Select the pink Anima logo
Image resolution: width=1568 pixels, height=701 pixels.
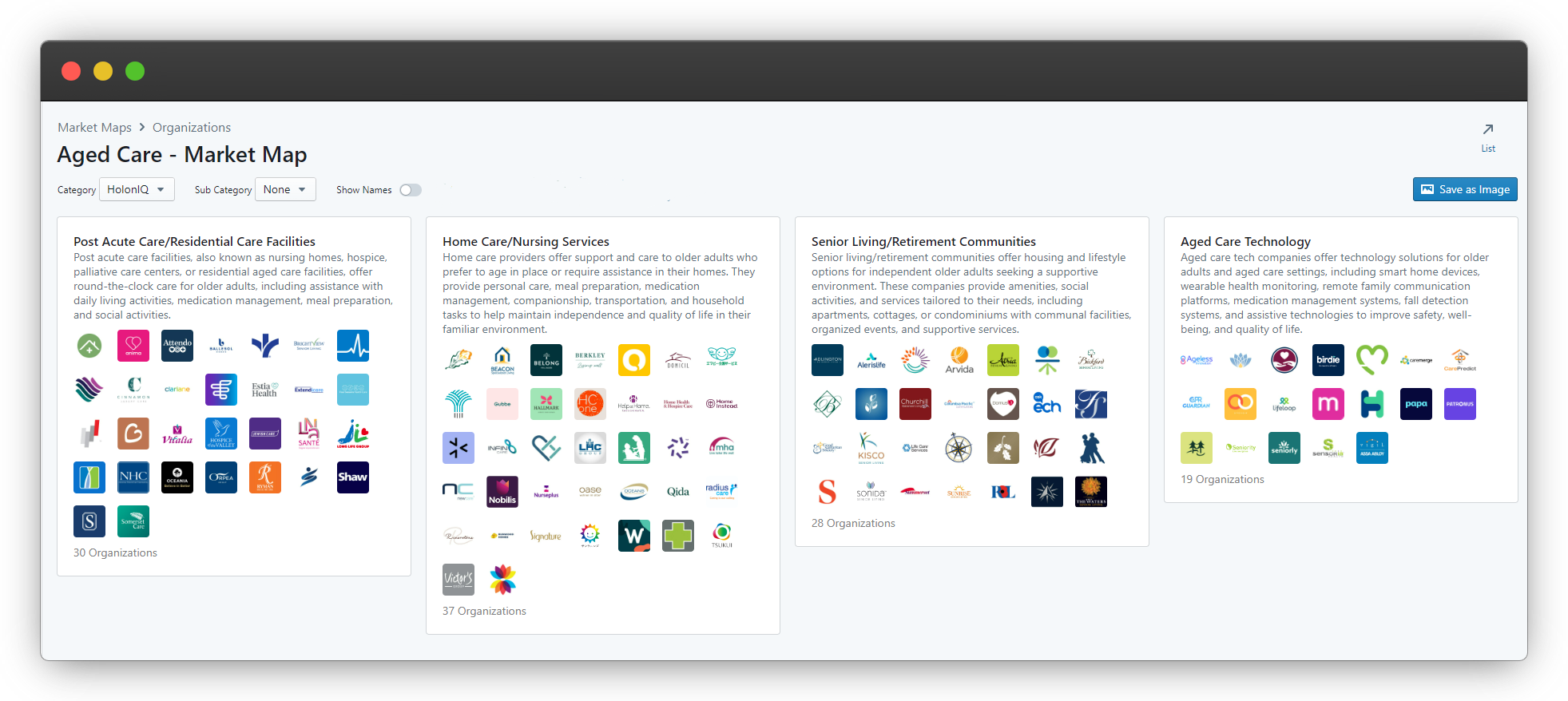[133, 346]
